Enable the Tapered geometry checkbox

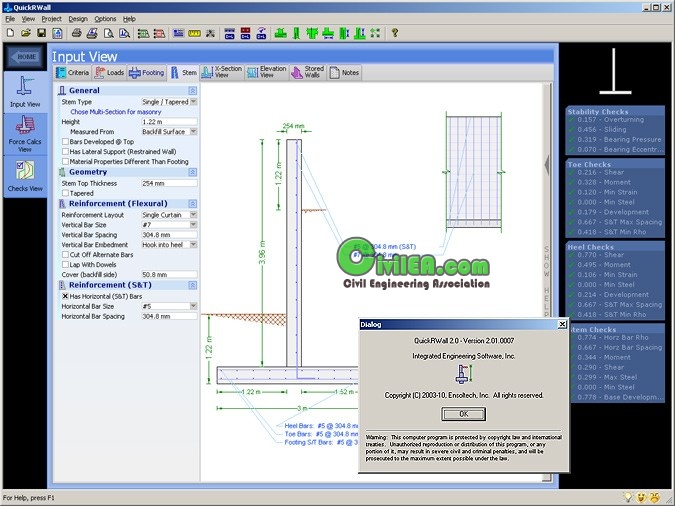[65, 193]
